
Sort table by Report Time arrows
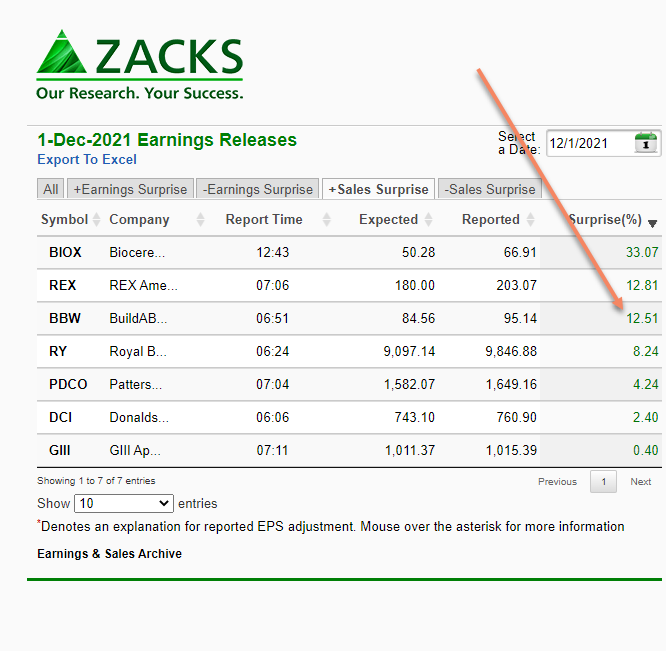point(327,220)
